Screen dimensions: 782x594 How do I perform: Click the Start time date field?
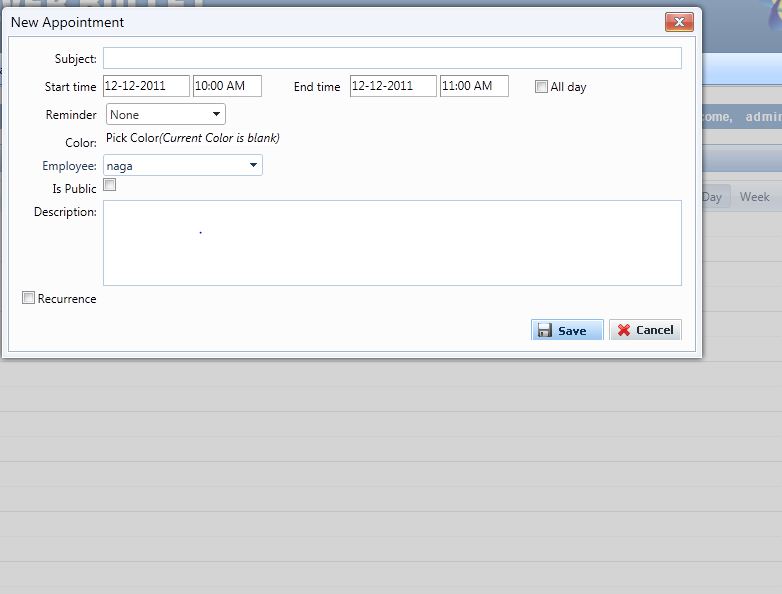146,86
